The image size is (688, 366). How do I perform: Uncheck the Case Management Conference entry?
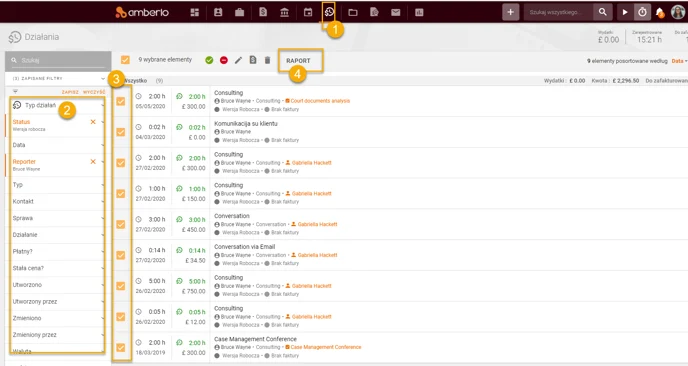click(x=120, y=348)
